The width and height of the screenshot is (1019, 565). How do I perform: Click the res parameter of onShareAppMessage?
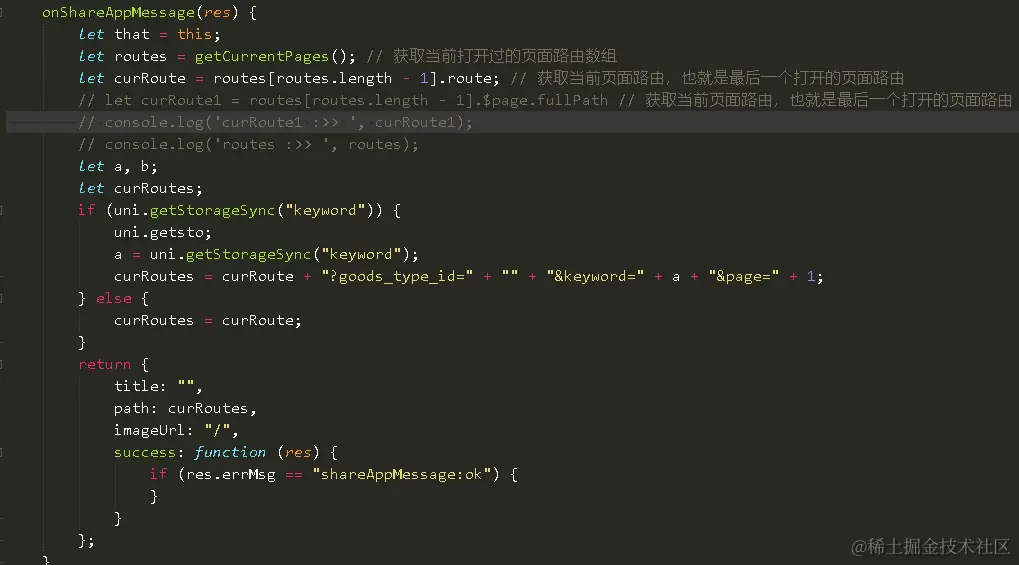(217, 12)
